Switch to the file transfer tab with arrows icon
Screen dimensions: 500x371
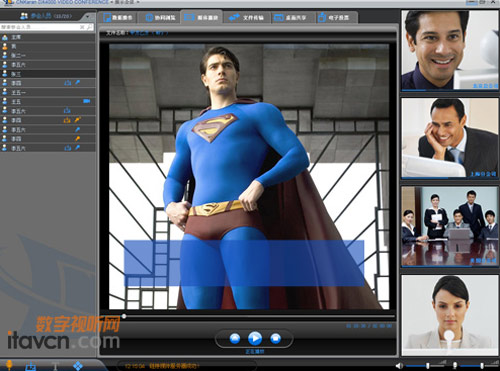(247, 17)
